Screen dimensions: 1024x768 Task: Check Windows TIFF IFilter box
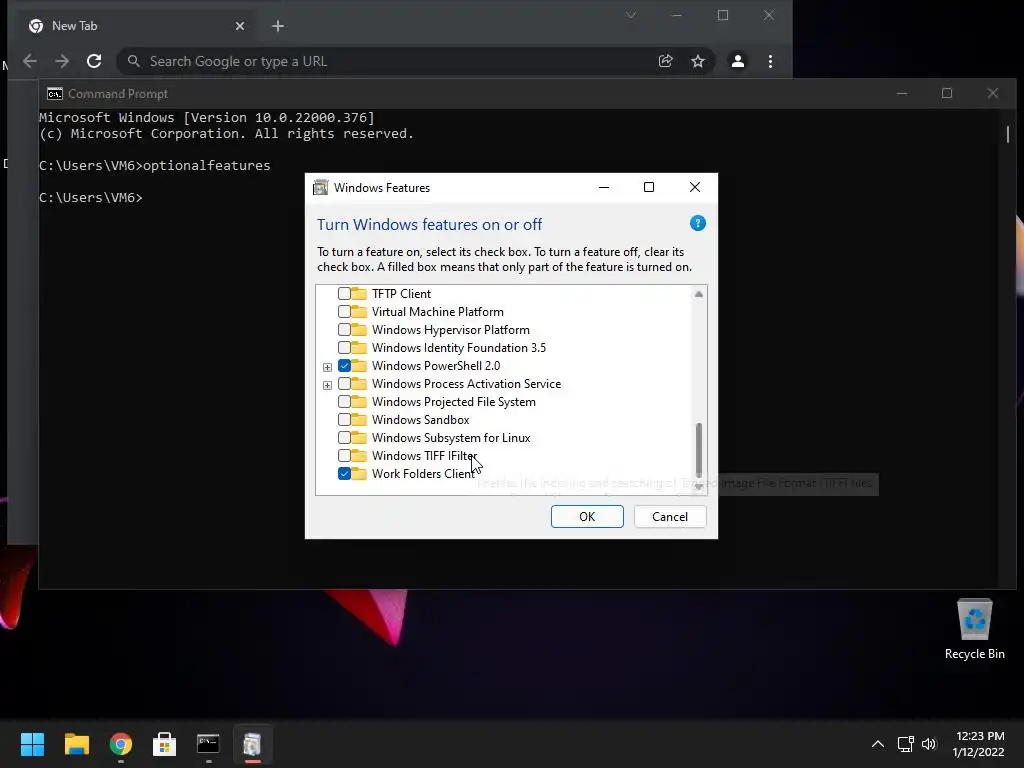point(344,455)
